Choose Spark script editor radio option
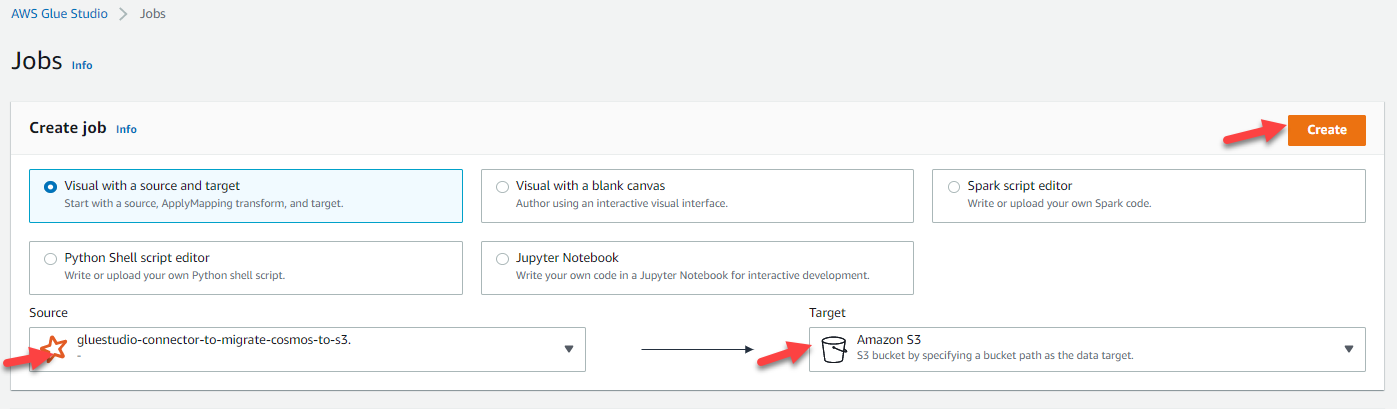This screenshot has height=409, width=1397. point(953,186)
